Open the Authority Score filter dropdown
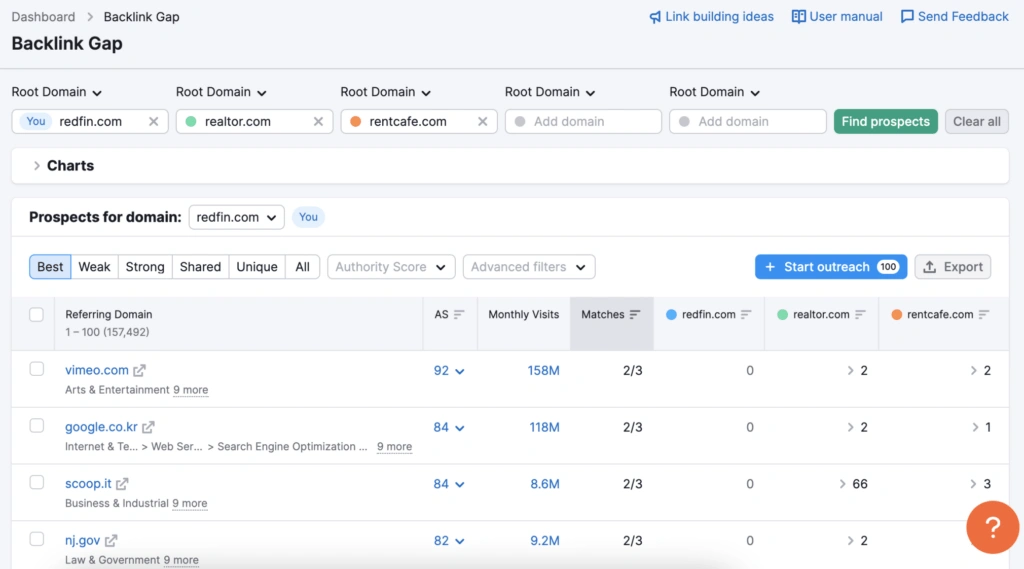The height and width of the screenshot is (569, 1024). (x=391, y=267)
